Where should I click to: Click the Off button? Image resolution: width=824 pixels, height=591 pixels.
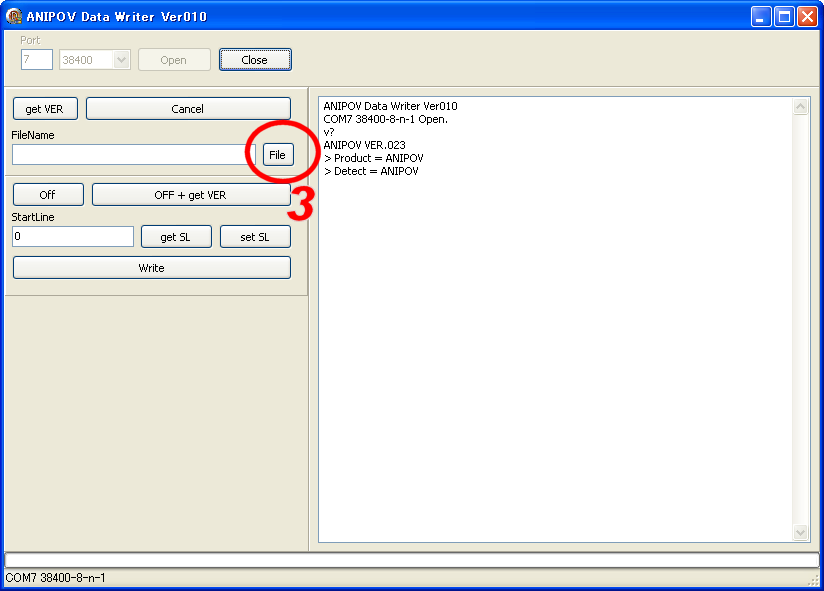point(48,195)
